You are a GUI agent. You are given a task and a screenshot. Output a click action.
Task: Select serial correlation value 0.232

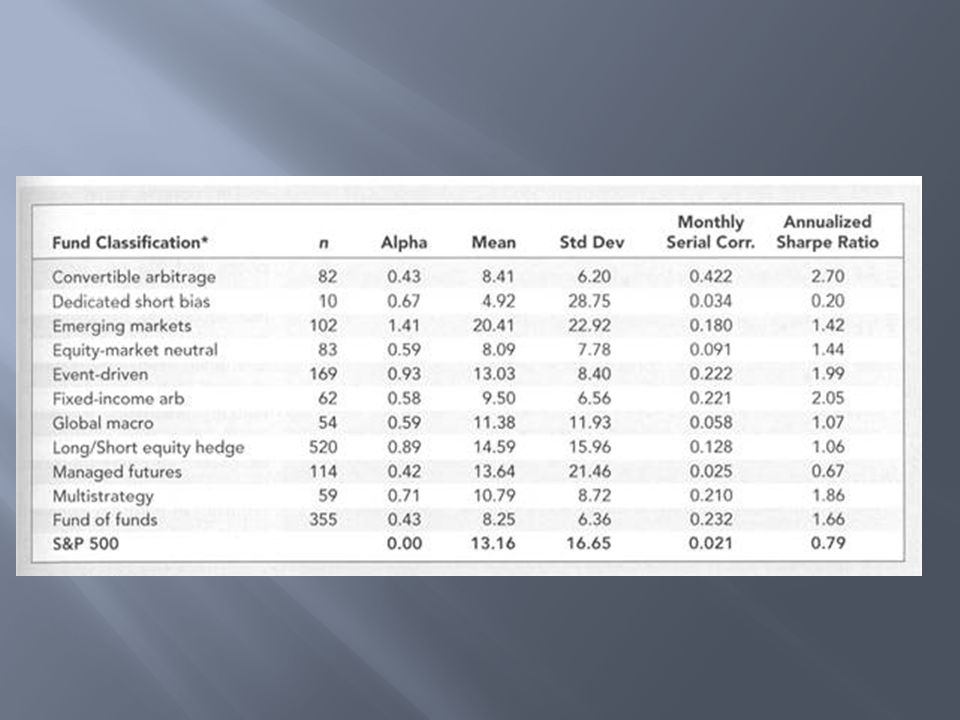tap(711, 519)
